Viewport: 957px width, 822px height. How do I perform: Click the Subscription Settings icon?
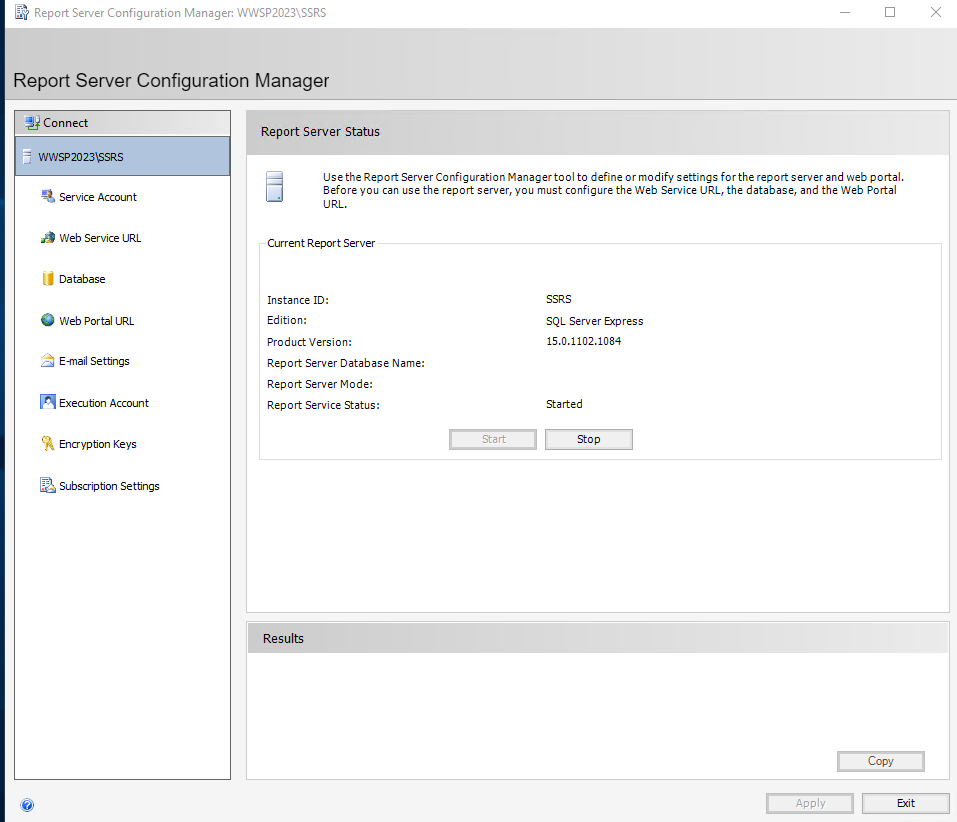[x=48, y=485]
